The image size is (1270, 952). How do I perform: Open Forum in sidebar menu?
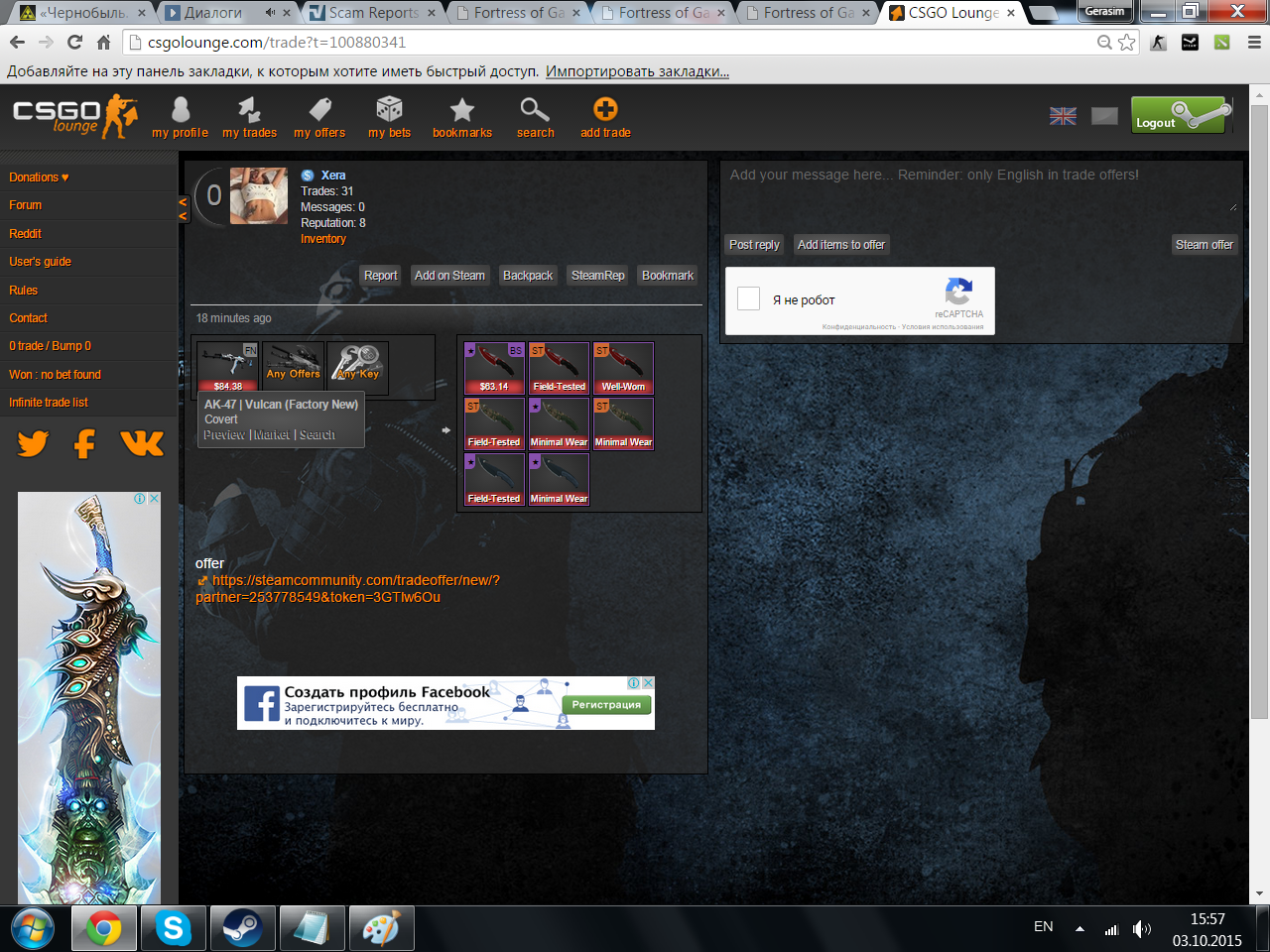[25, 205]
